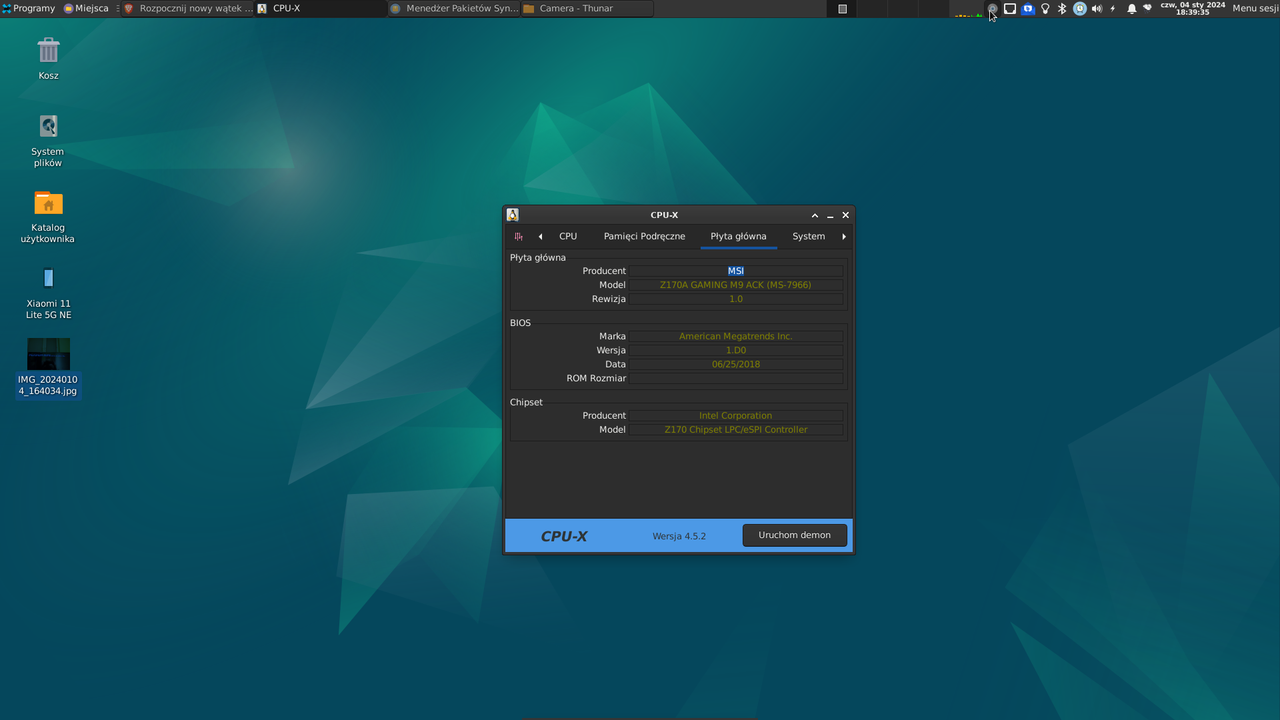Click the BIOS date 06/25/2018 value
The height and width of the screenshot is (720, 1280).
click(x=736, y=364)
